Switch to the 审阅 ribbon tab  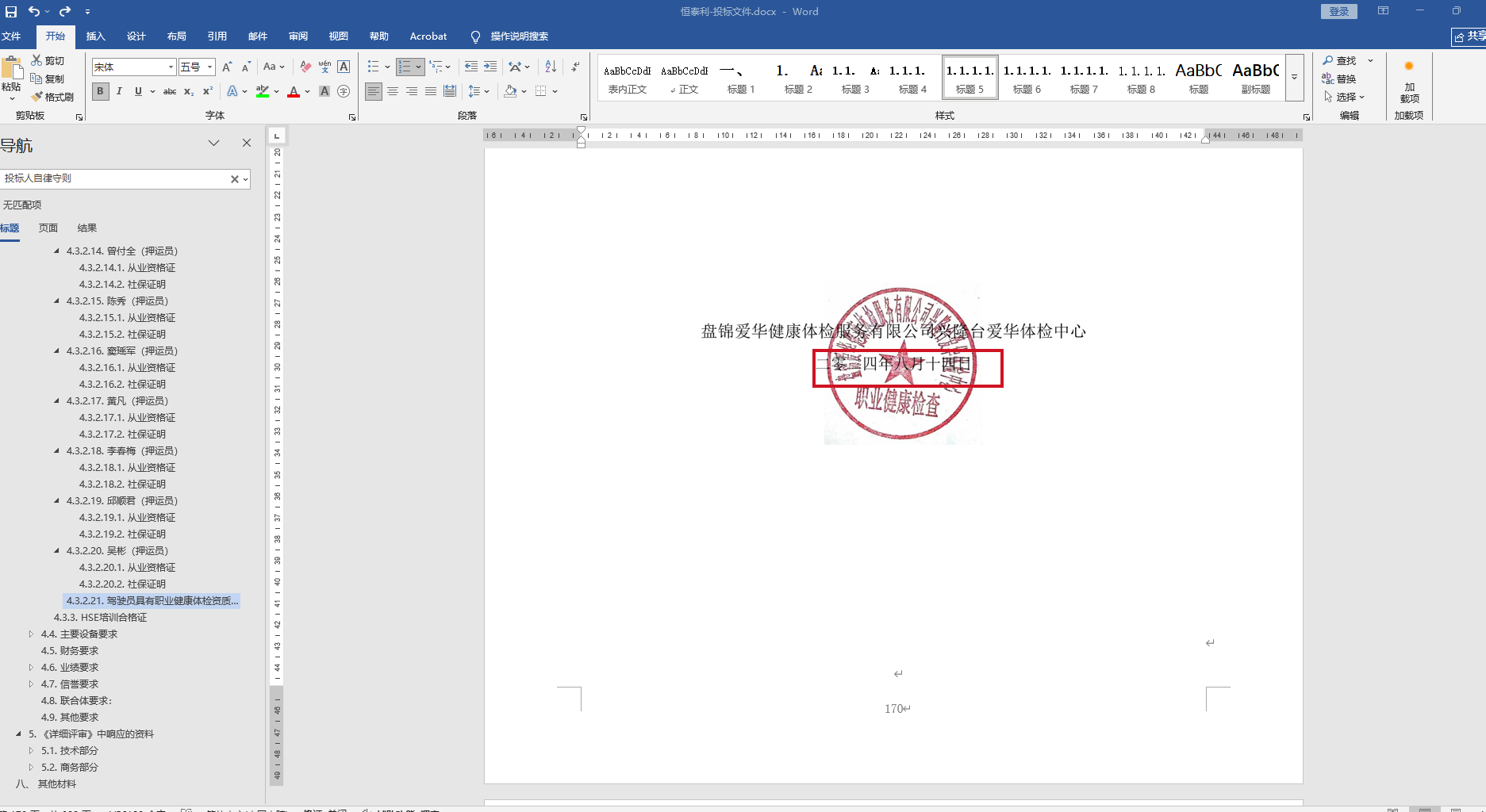pos(298,36)
